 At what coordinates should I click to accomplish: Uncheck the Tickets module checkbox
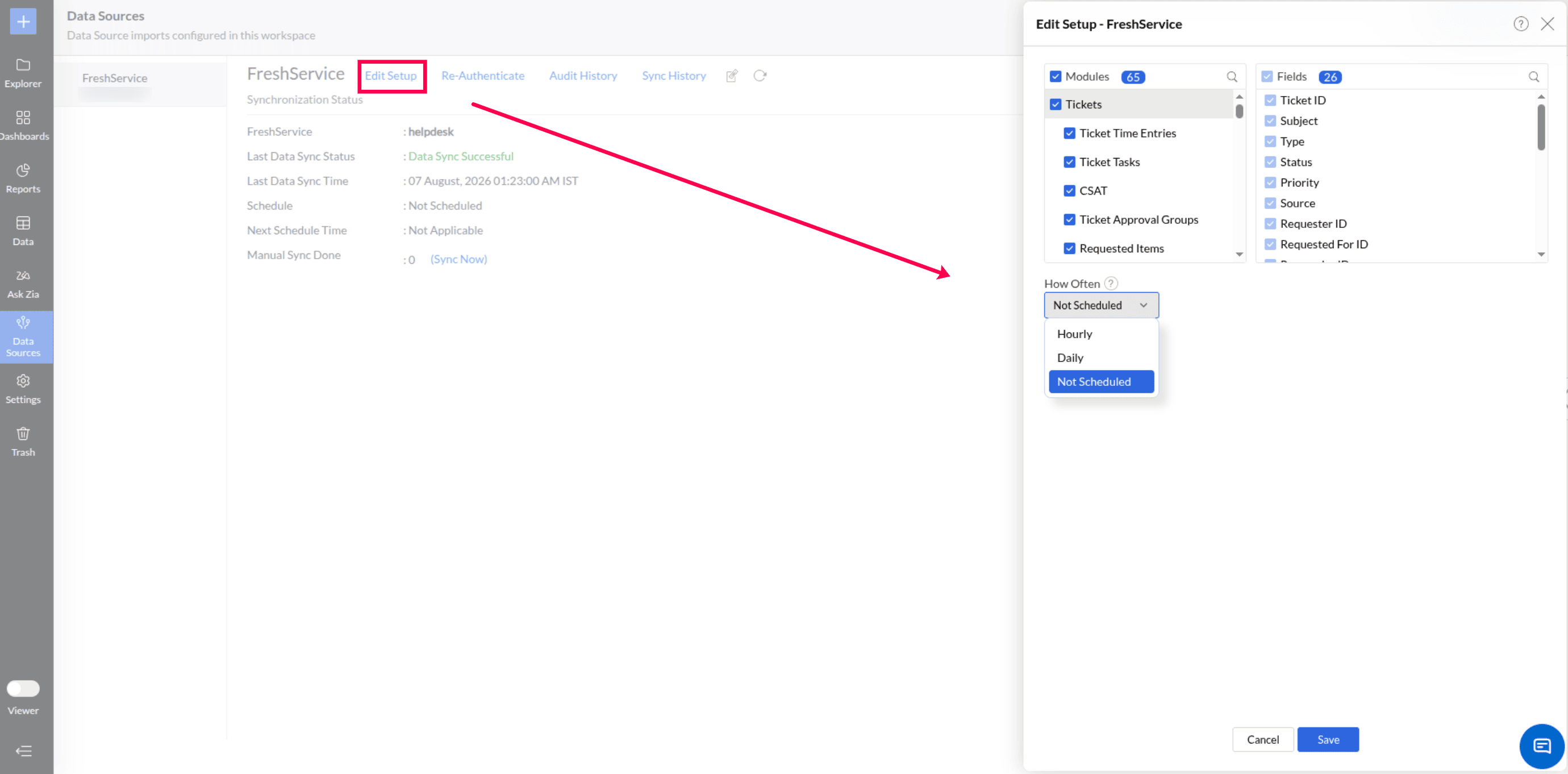(x=1056, y=105)
